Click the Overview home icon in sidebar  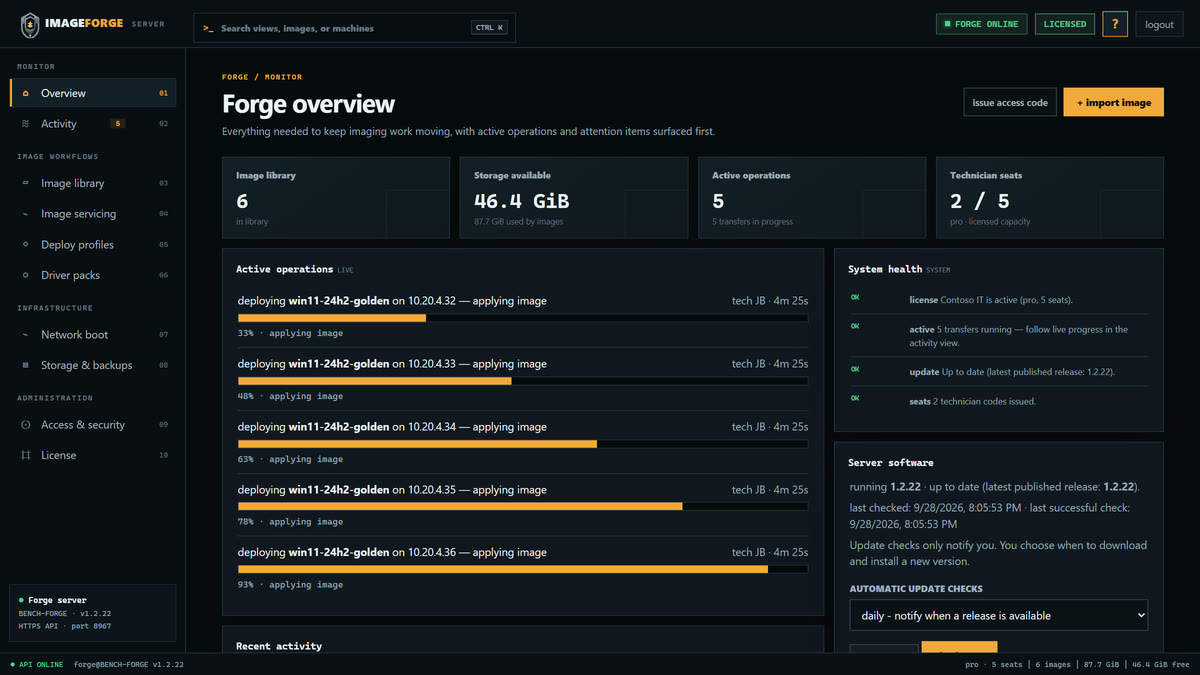click(x=26, y=93)
